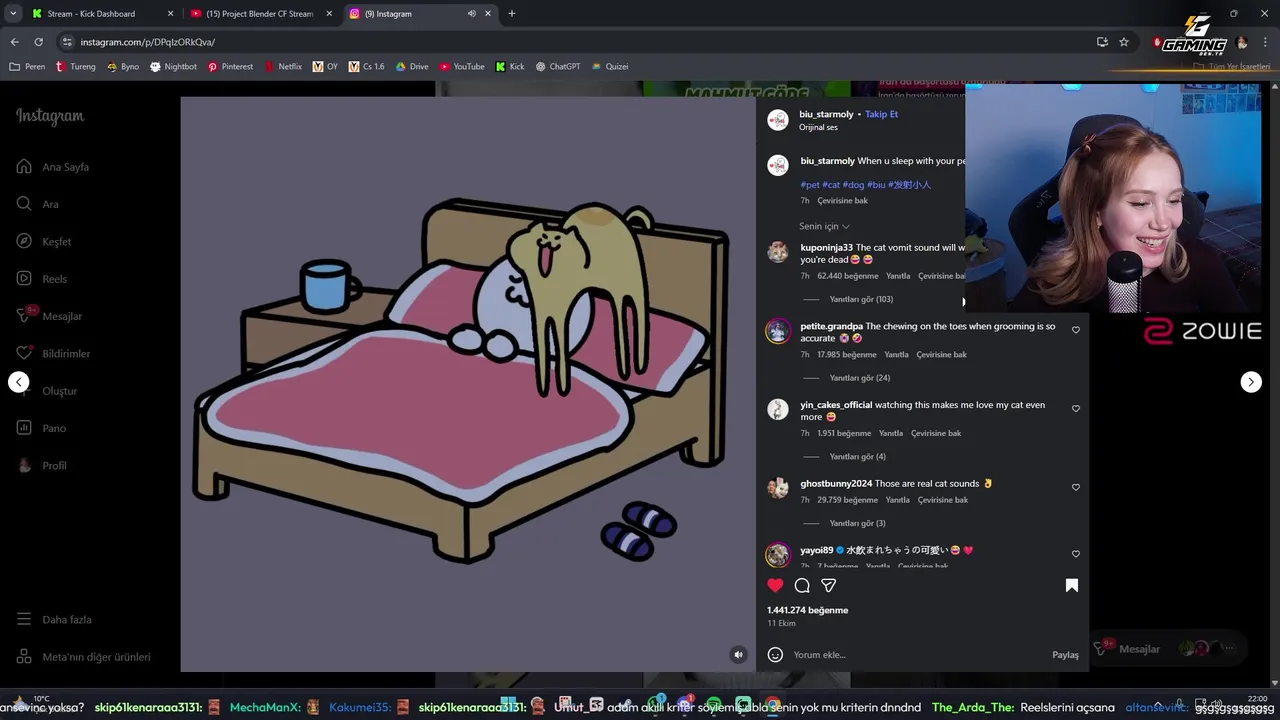This screenshot has width=1280, height=720.
Task: Expand Yanıtları gör (4) replies
Action: point(858,457)
